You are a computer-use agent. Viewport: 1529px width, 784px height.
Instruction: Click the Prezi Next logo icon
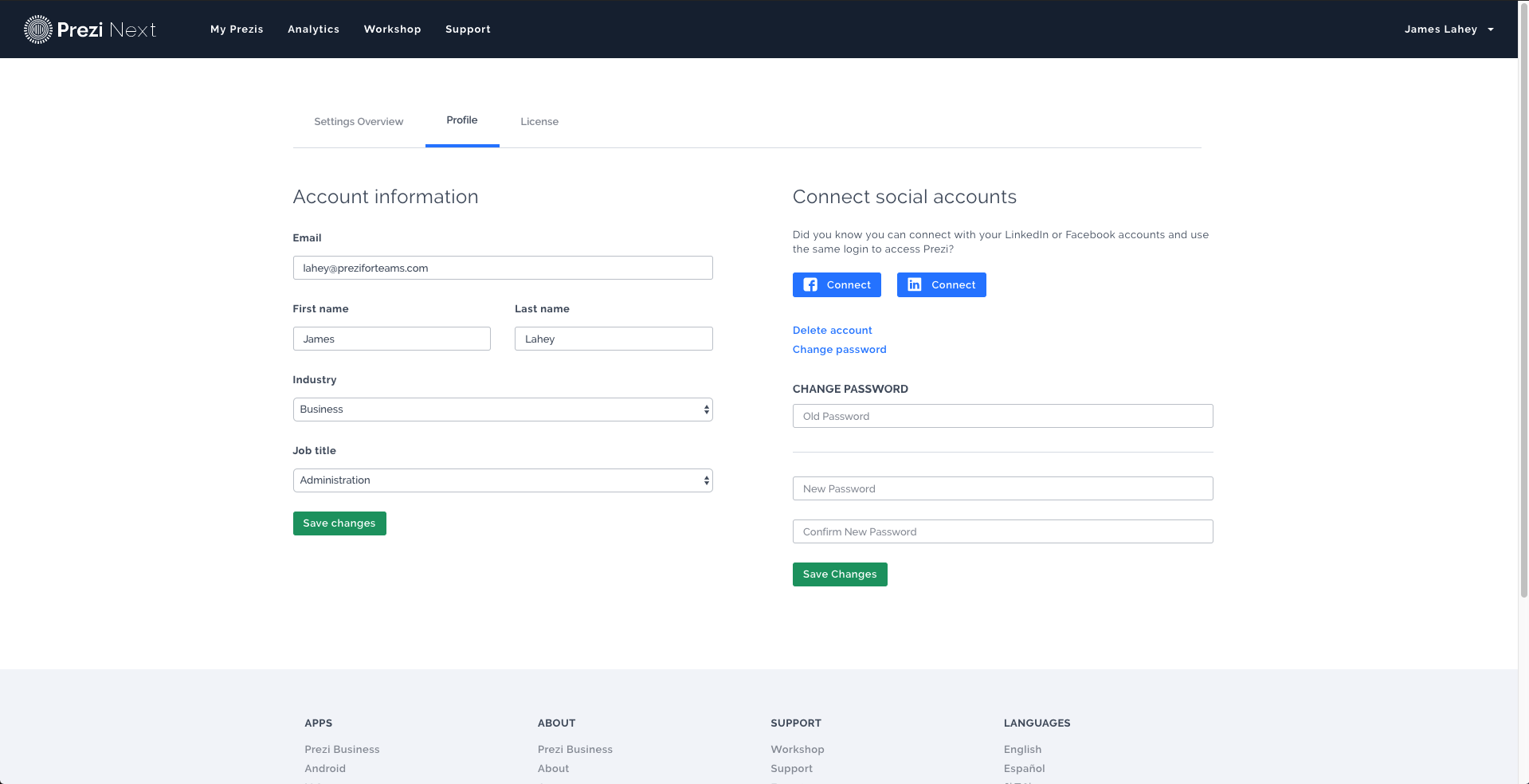(38, 29)
